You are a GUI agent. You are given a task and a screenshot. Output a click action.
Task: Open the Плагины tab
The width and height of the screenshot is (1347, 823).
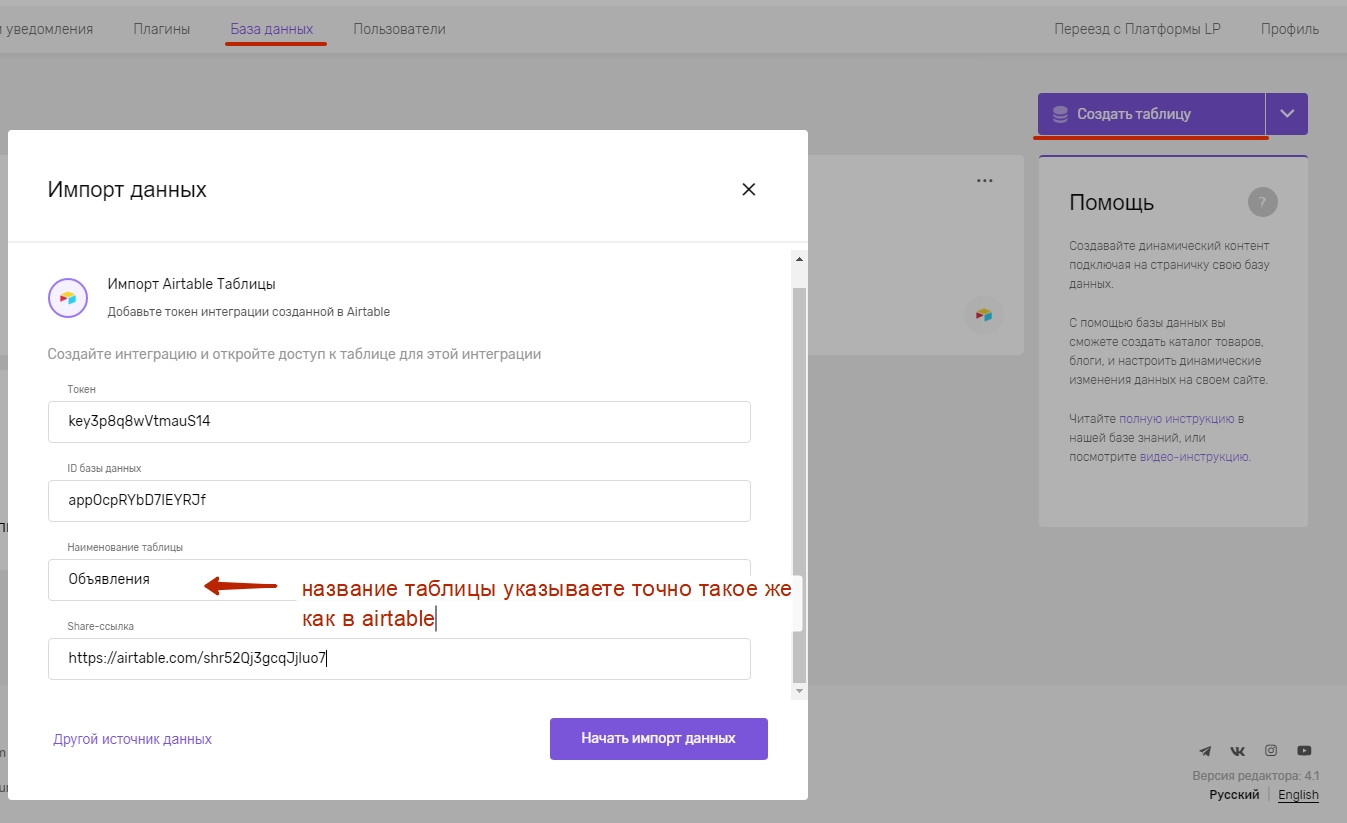pyautogui.click(x=162, y=29)
